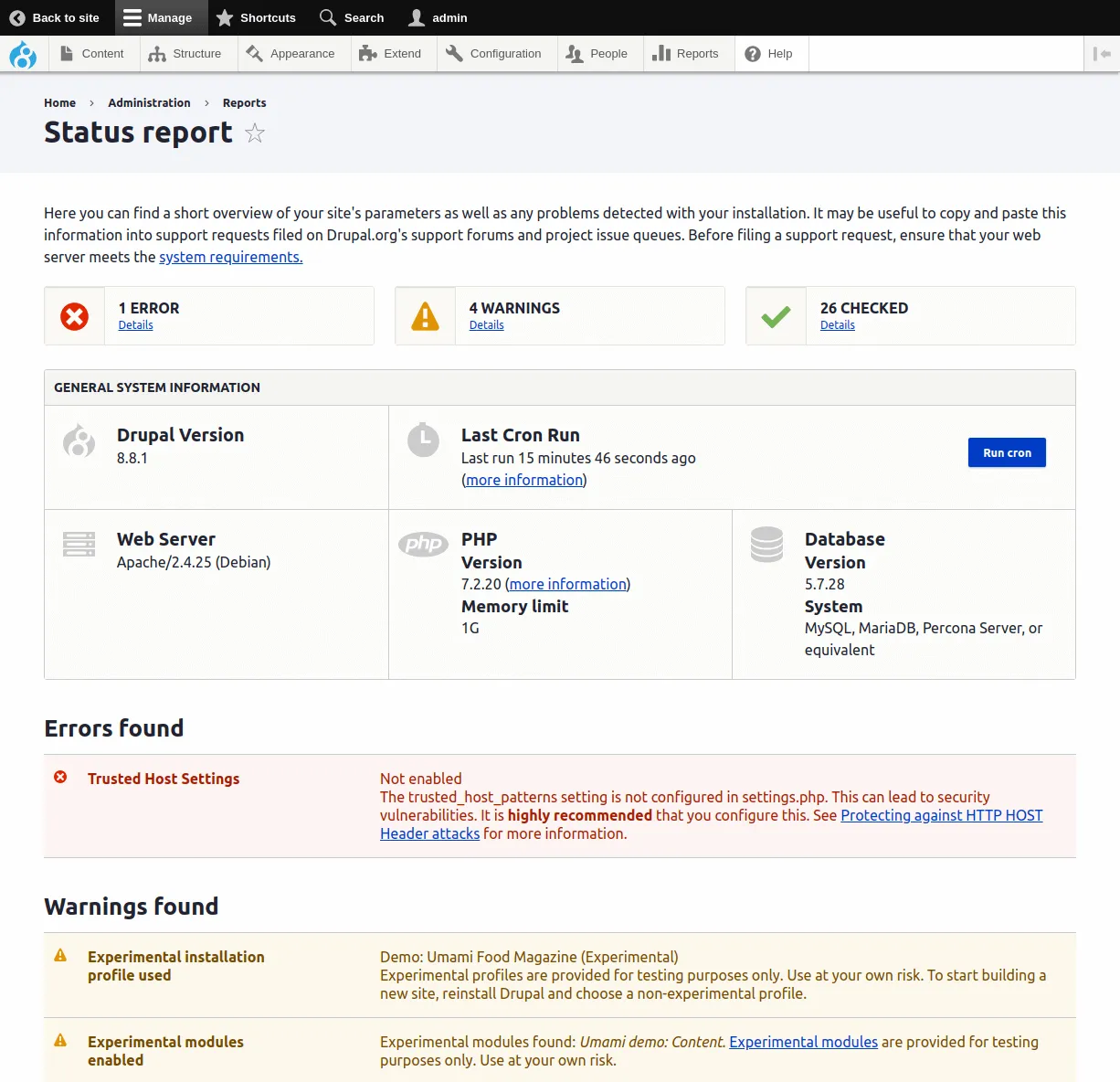The height and width of the screenshot is (1082, 1120).
Task: Click the orange warning triangle summary icon
Action: (425, 316)
